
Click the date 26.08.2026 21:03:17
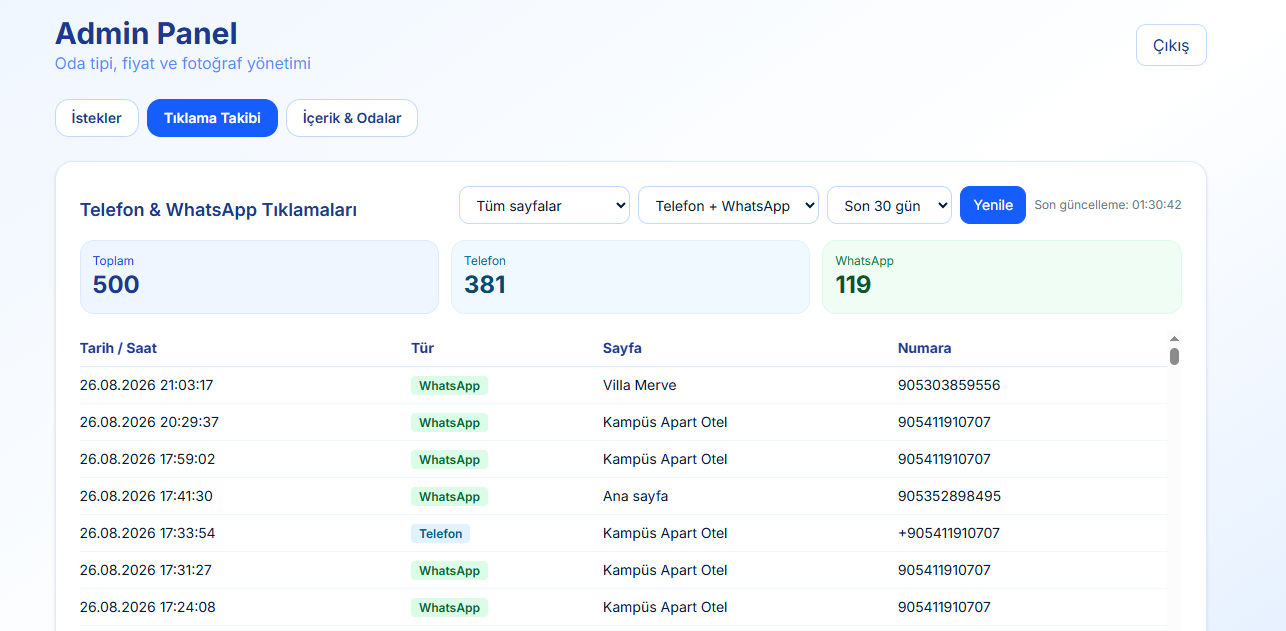click(146, 385)
